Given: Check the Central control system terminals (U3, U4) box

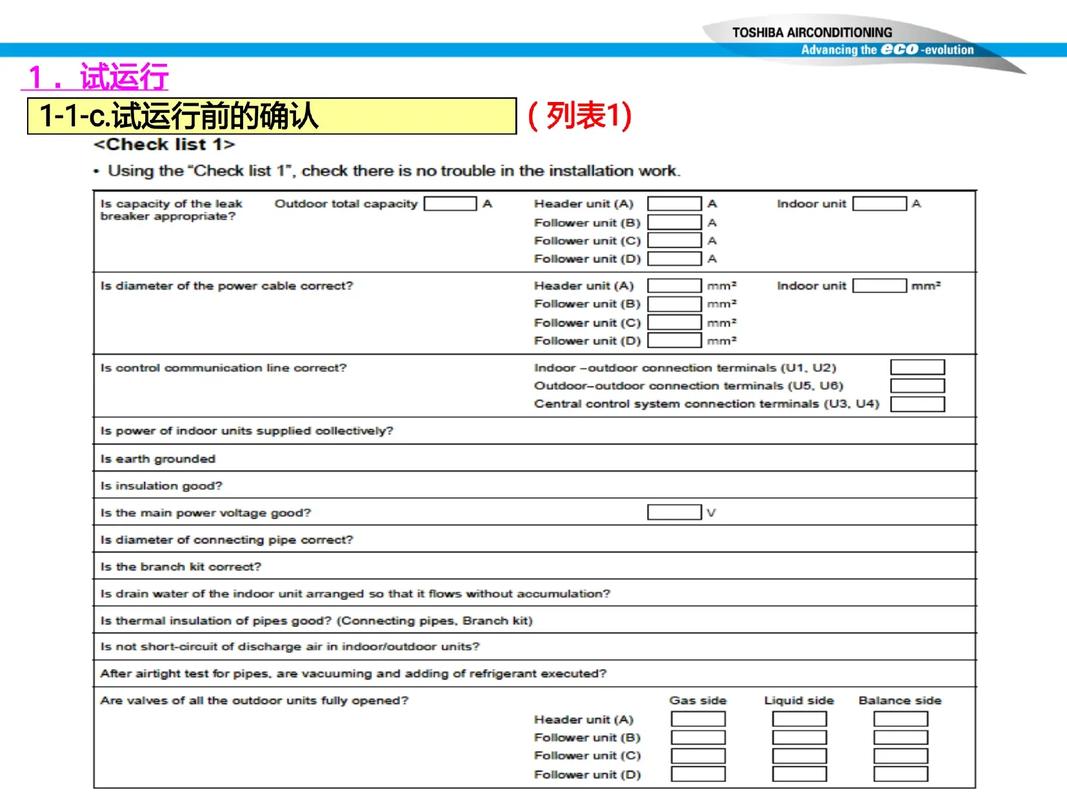Looking at the screenshot, I should pyautogui.click(x=917, y=405).
